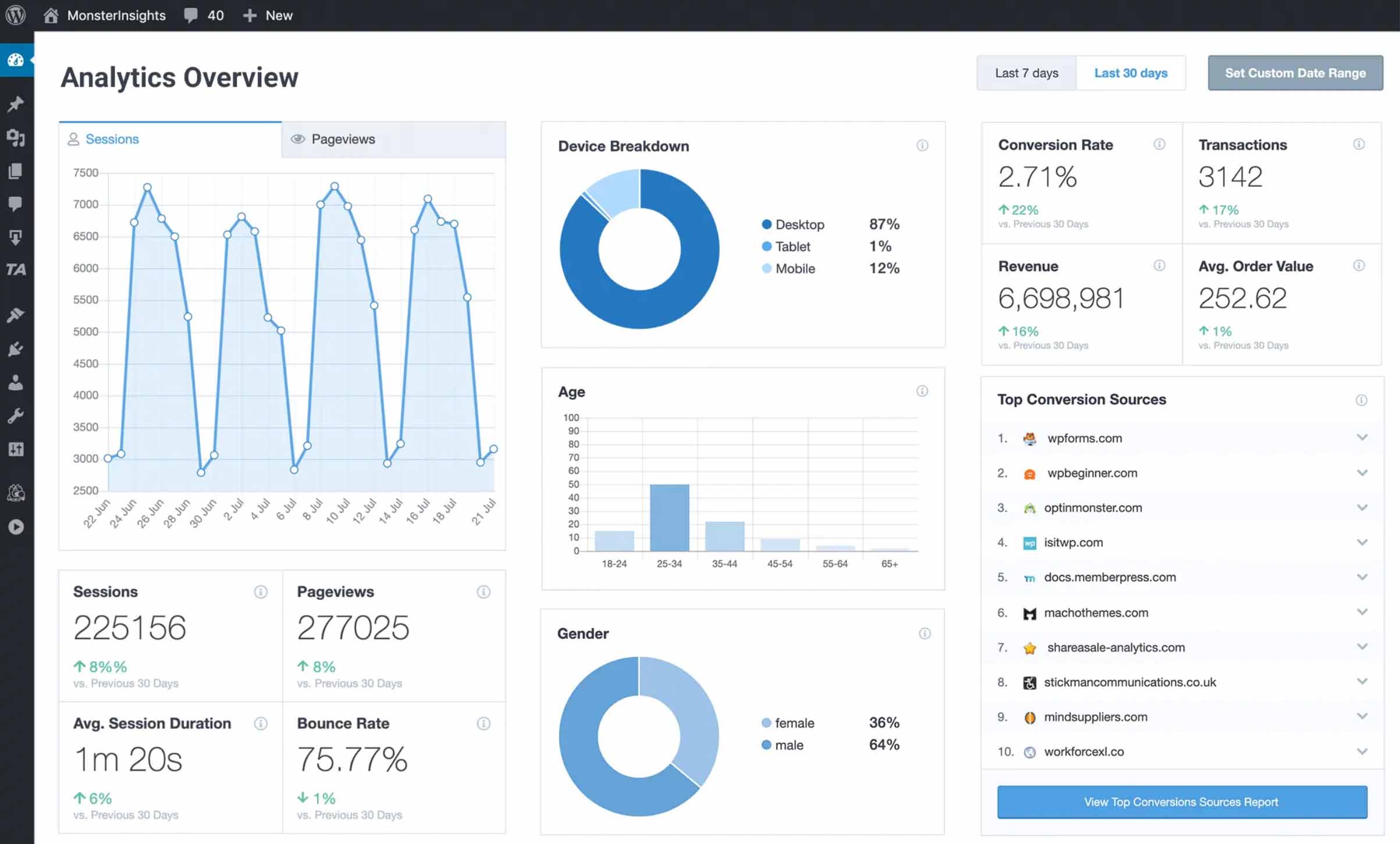Open the Plugins plug icon
1400x844 pixels.
[16, 348]
